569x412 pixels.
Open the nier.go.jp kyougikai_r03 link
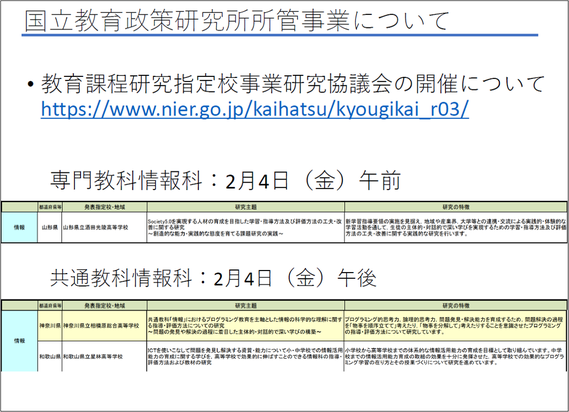pos(255,109)
